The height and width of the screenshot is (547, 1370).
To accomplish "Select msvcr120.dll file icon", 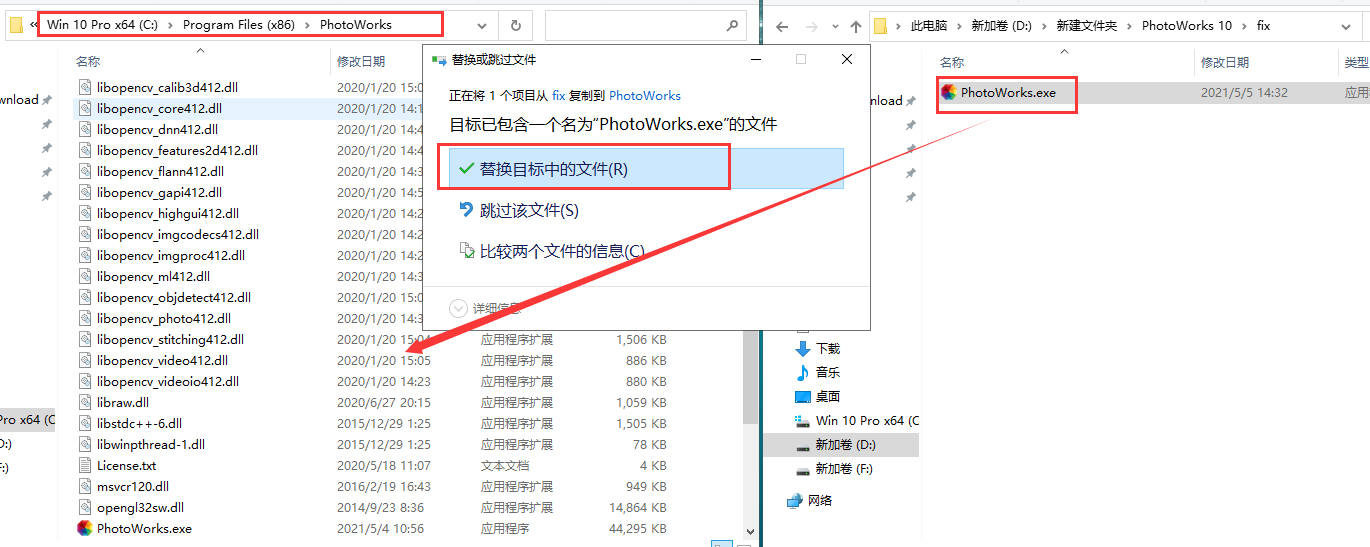I will point(85,486).
